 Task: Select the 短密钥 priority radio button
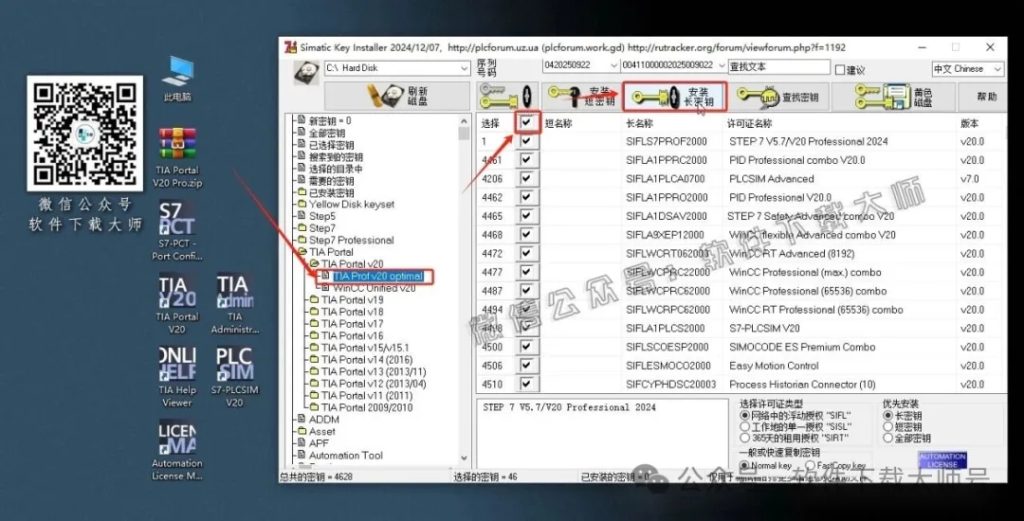tap(888, 426)
